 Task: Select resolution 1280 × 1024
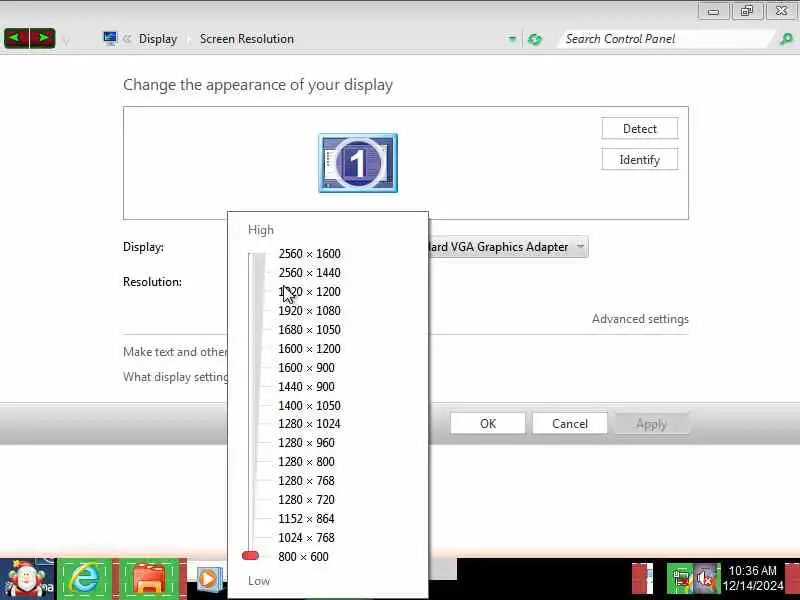(x=309, y=423)
